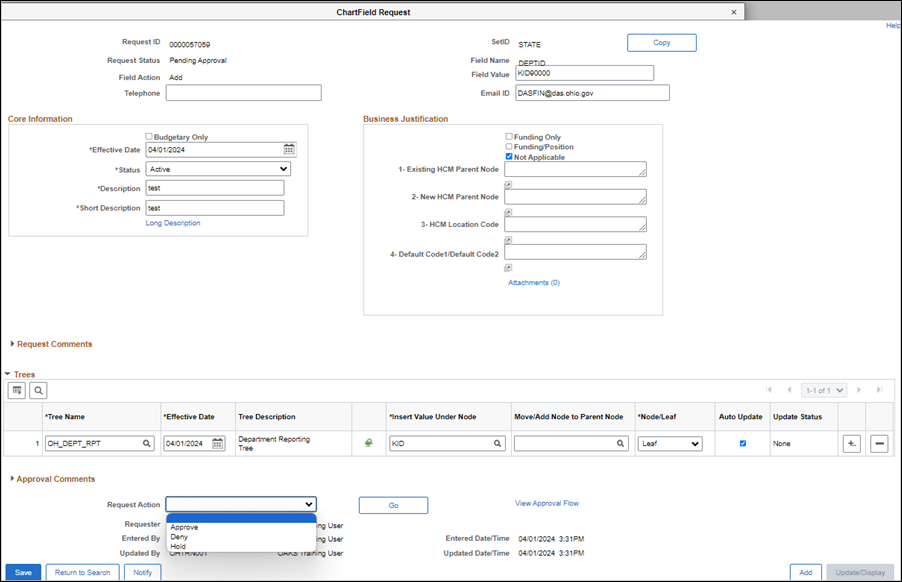Image resolution: width=902 pixels, height=582 pixels.
Task: Enable the Funding Only checkbox
Action: (x=509, y=136)
